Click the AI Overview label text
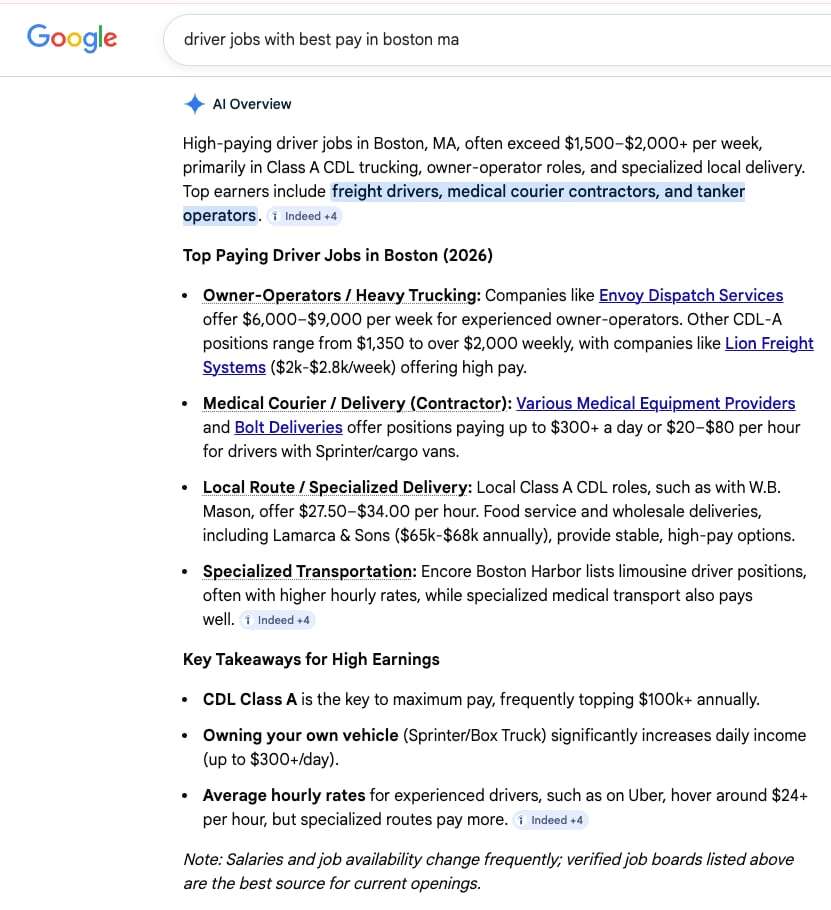This screenshot has height=910, width=831. [252, 104]
